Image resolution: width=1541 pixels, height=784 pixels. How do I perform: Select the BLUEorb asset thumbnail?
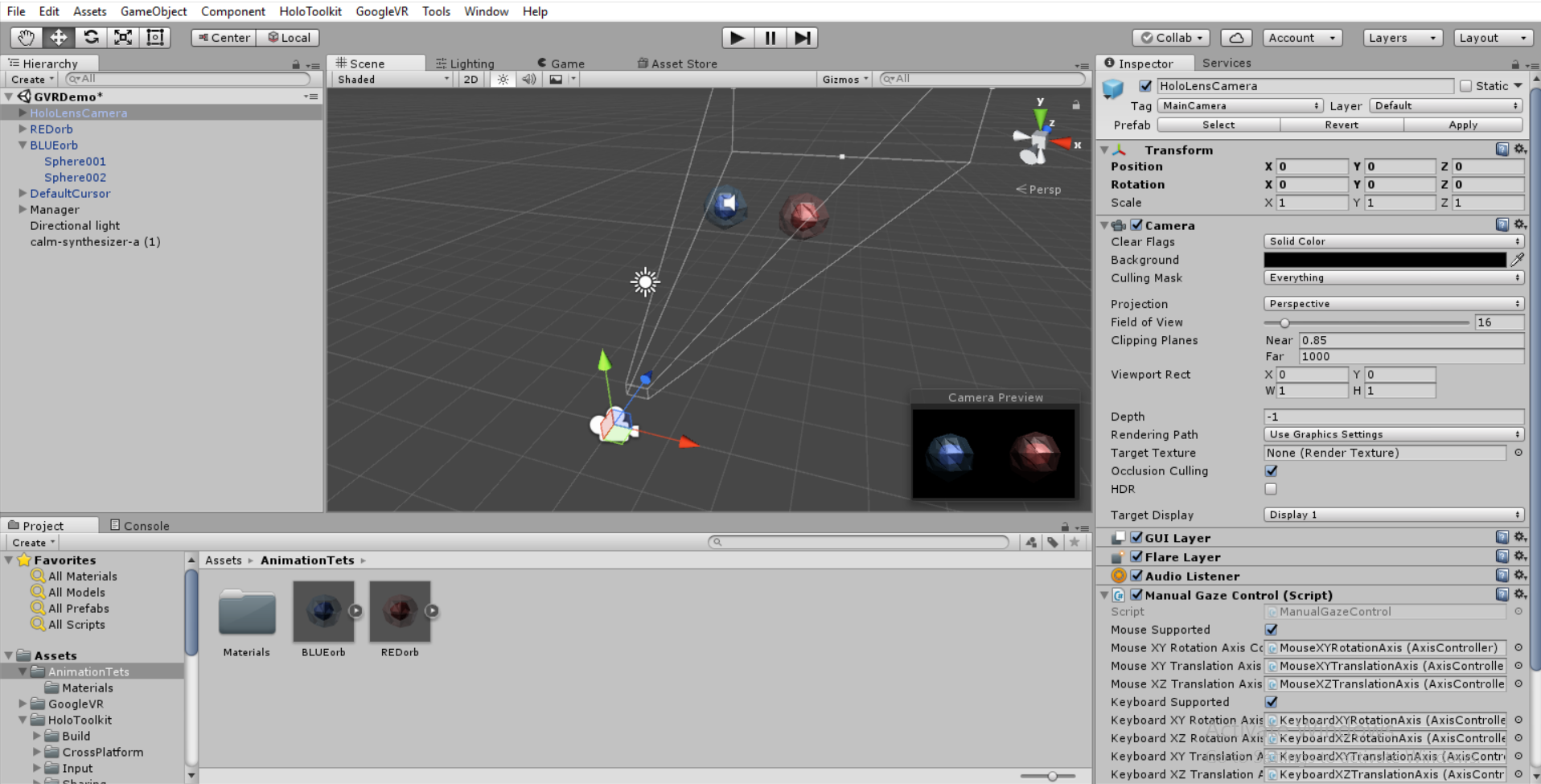tap(323, 612)
